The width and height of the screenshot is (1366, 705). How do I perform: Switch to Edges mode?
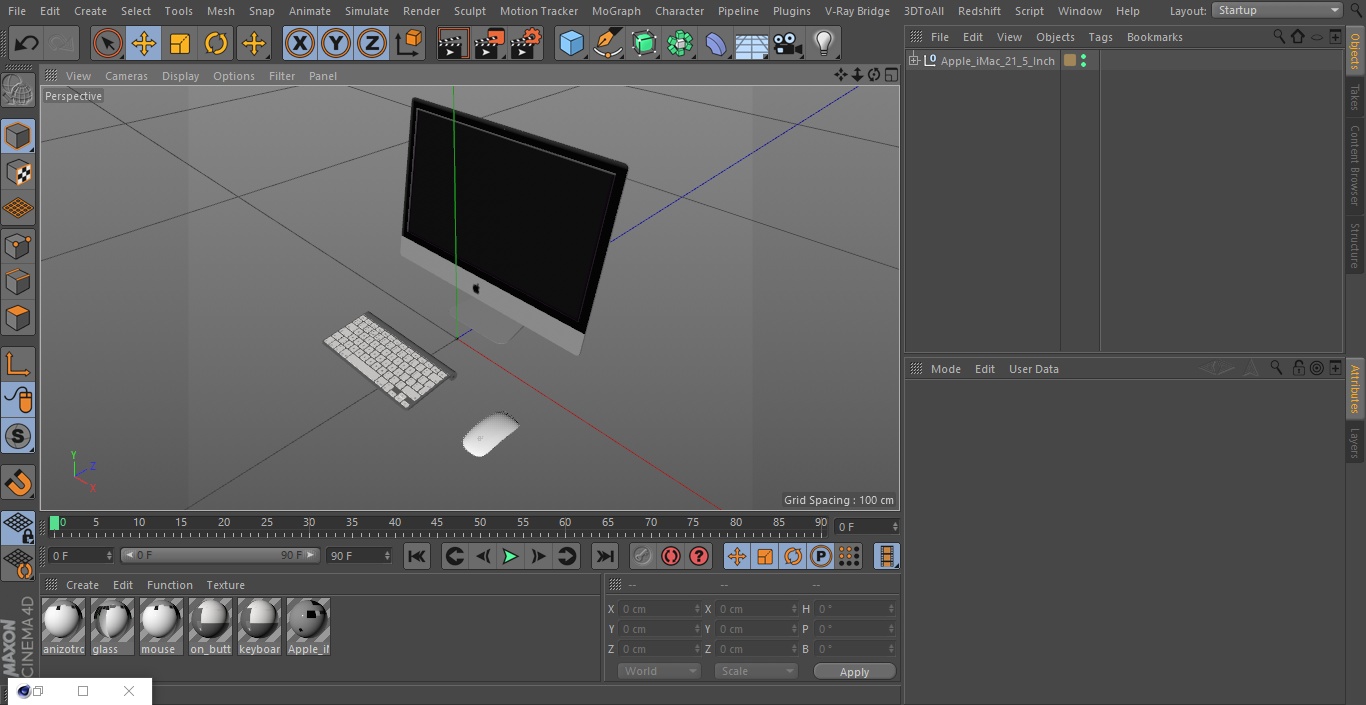(18, 282)
